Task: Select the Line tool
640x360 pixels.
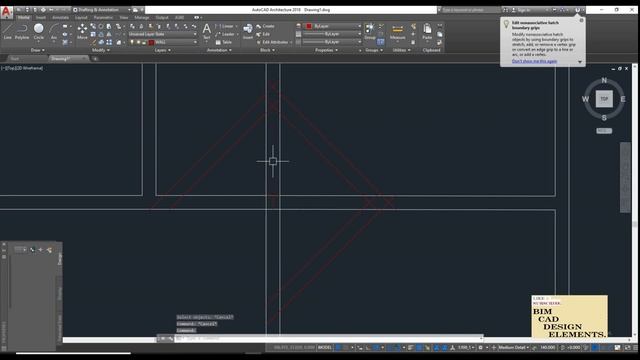Action: [x=7, y=31]
